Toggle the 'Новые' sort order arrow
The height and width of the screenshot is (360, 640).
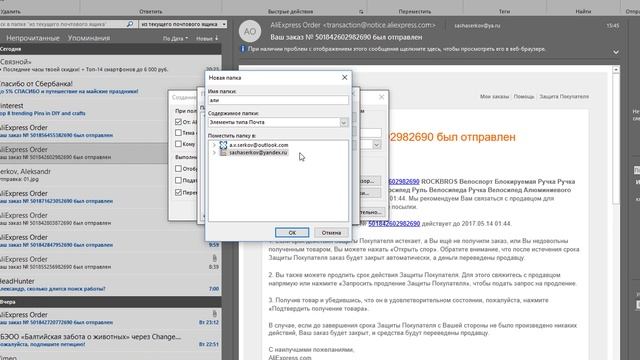pyautogui.click(x=207, y=38)
